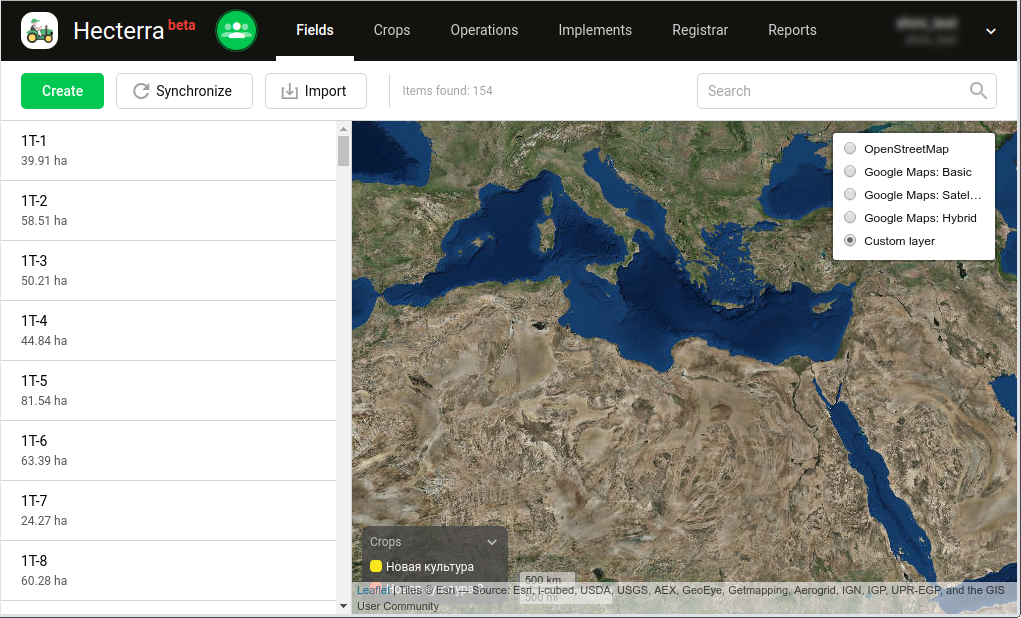Select the OpenStreetMap layer
The image size is (1021, 618).
pos(850,149)
